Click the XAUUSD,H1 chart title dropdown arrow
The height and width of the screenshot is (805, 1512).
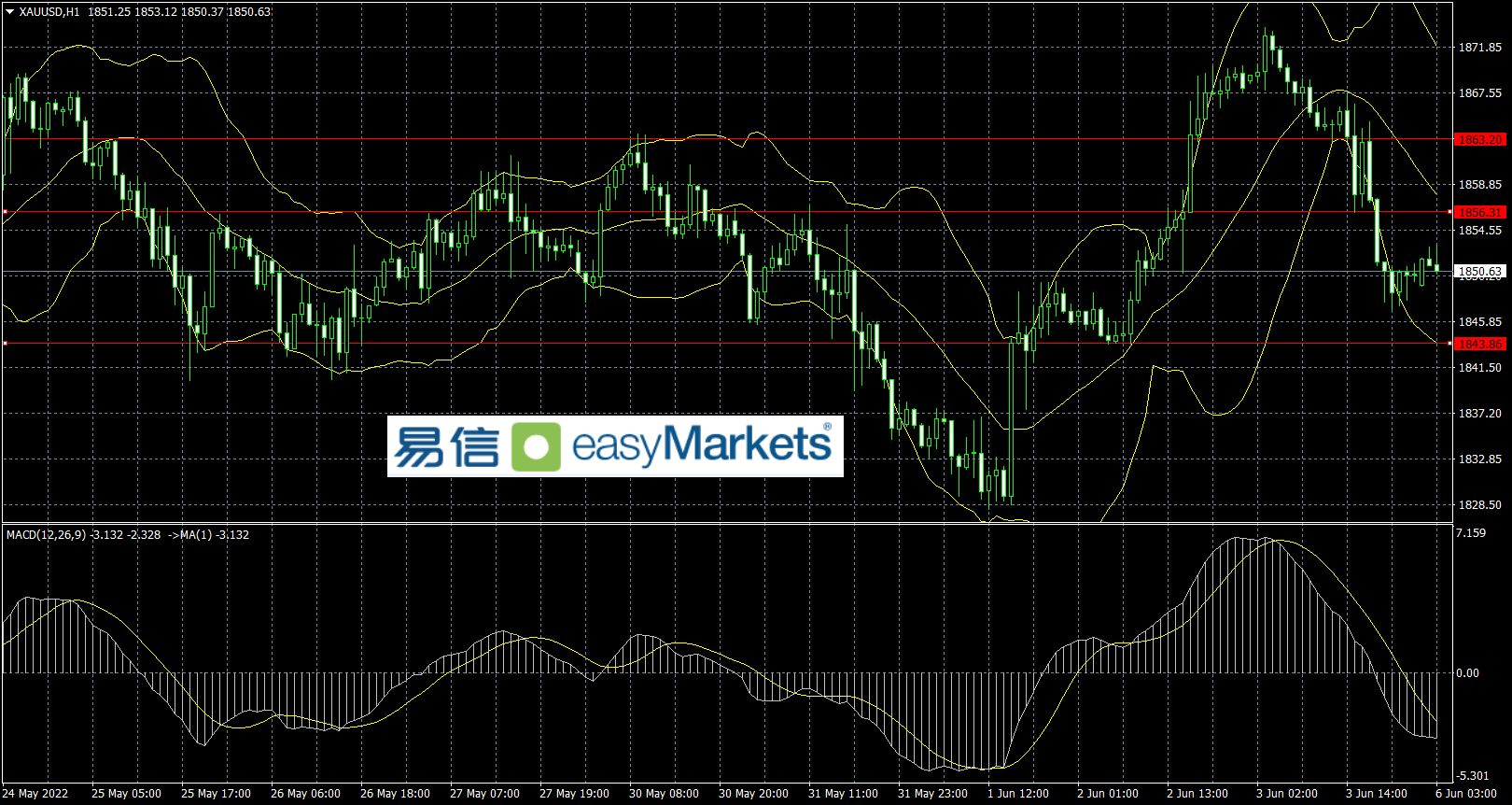coord(9,11)
